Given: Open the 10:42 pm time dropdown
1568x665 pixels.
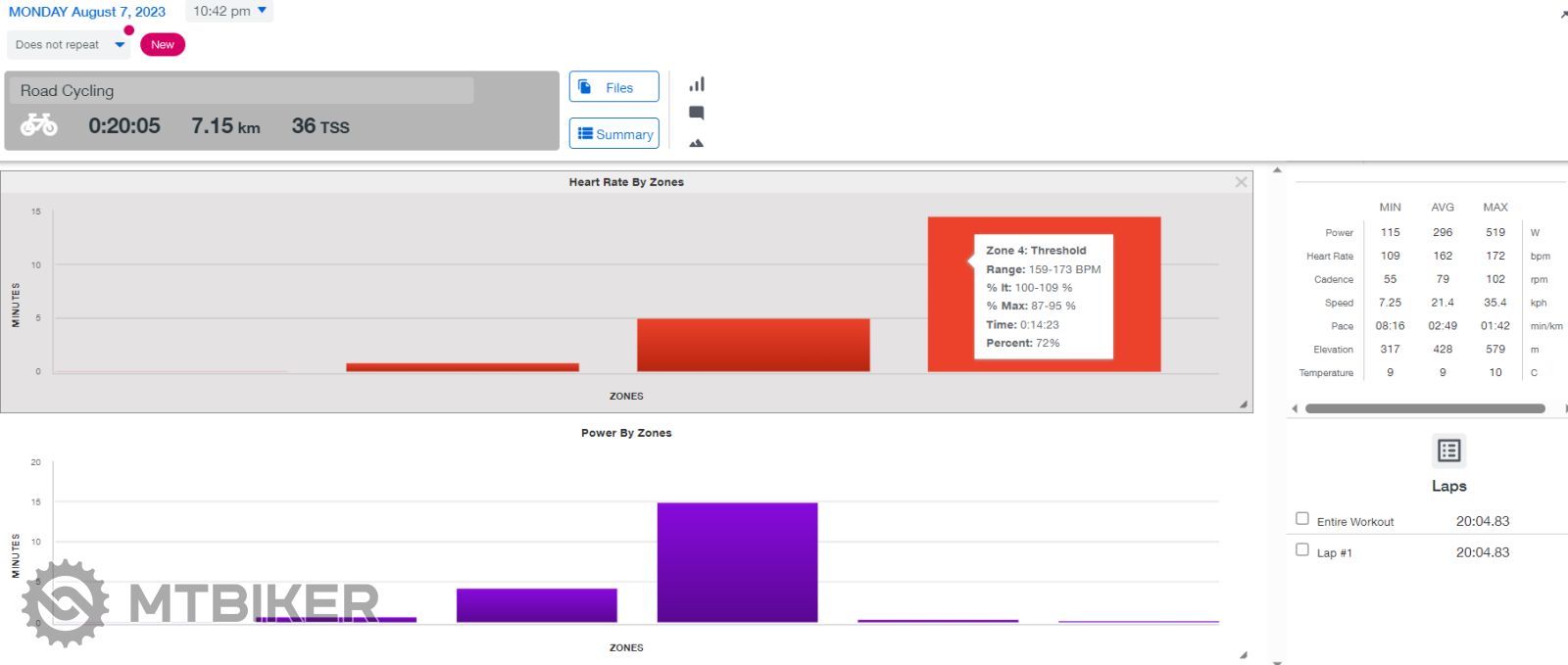Looking at the screenshot, I should (x=229, y=12).
